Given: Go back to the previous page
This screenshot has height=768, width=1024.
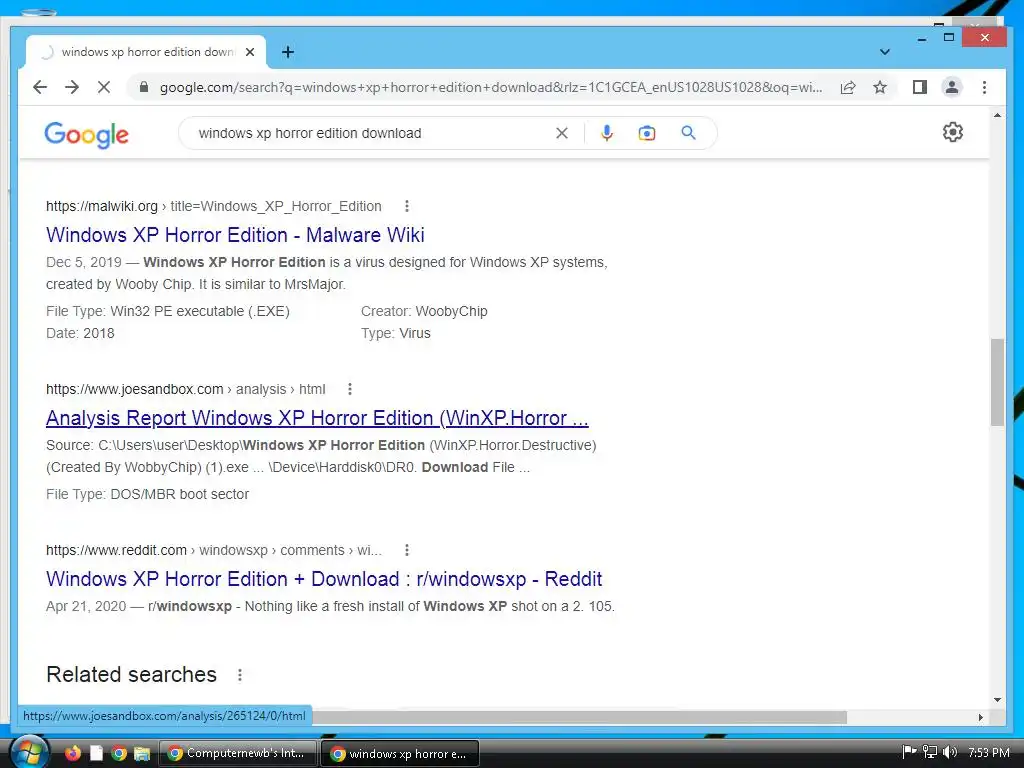Looking at the screenshot, I should [40, 87].
